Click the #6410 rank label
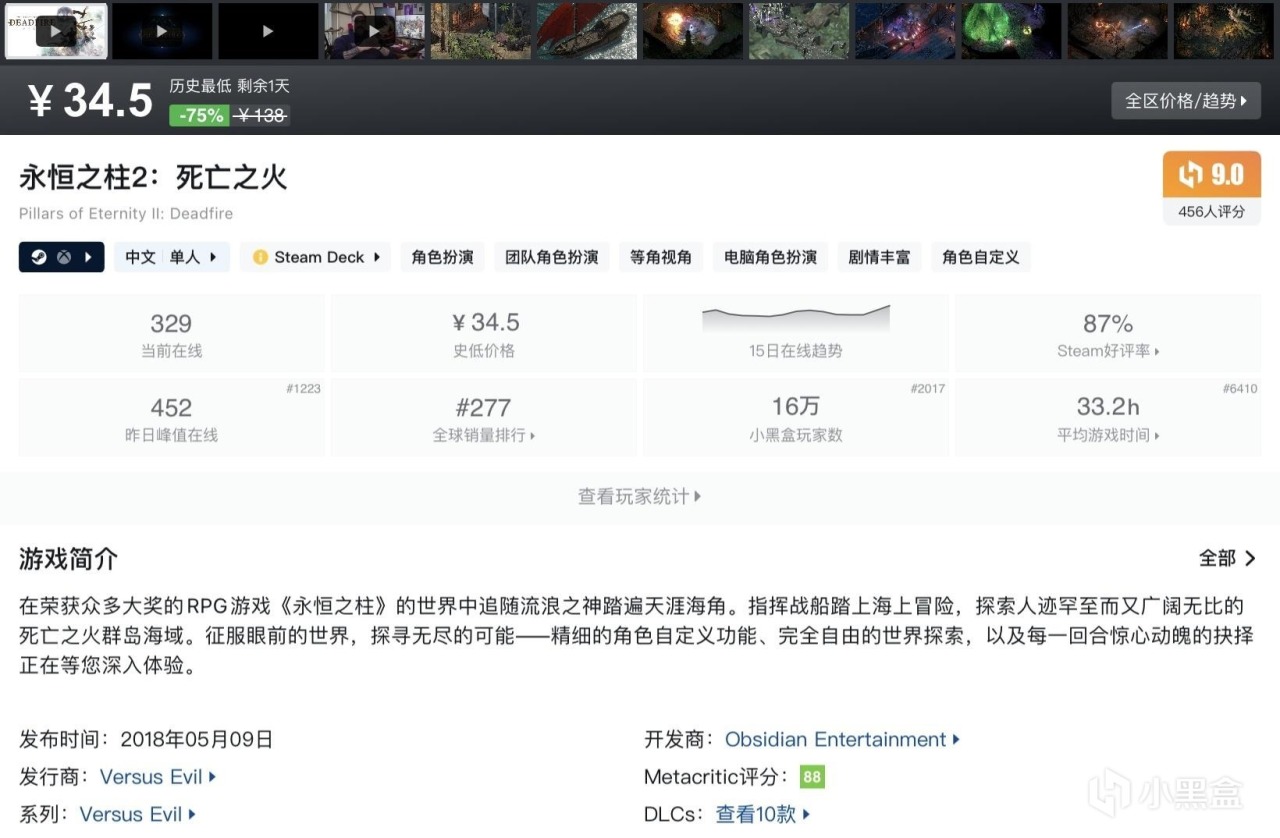Viewport: 1280px width, 838px height. coord(1240,389)
